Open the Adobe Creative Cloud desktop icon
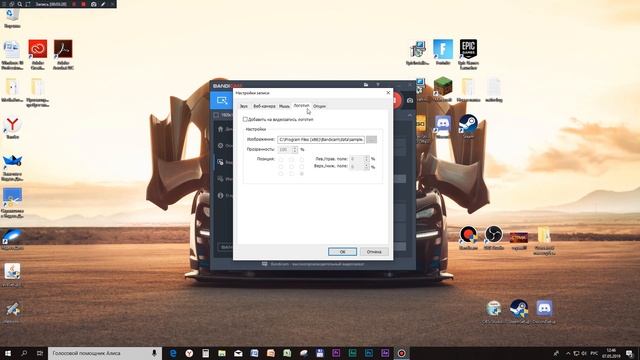Image resolution: width=640 pixels, height=360 pixels. pos(38,54)
